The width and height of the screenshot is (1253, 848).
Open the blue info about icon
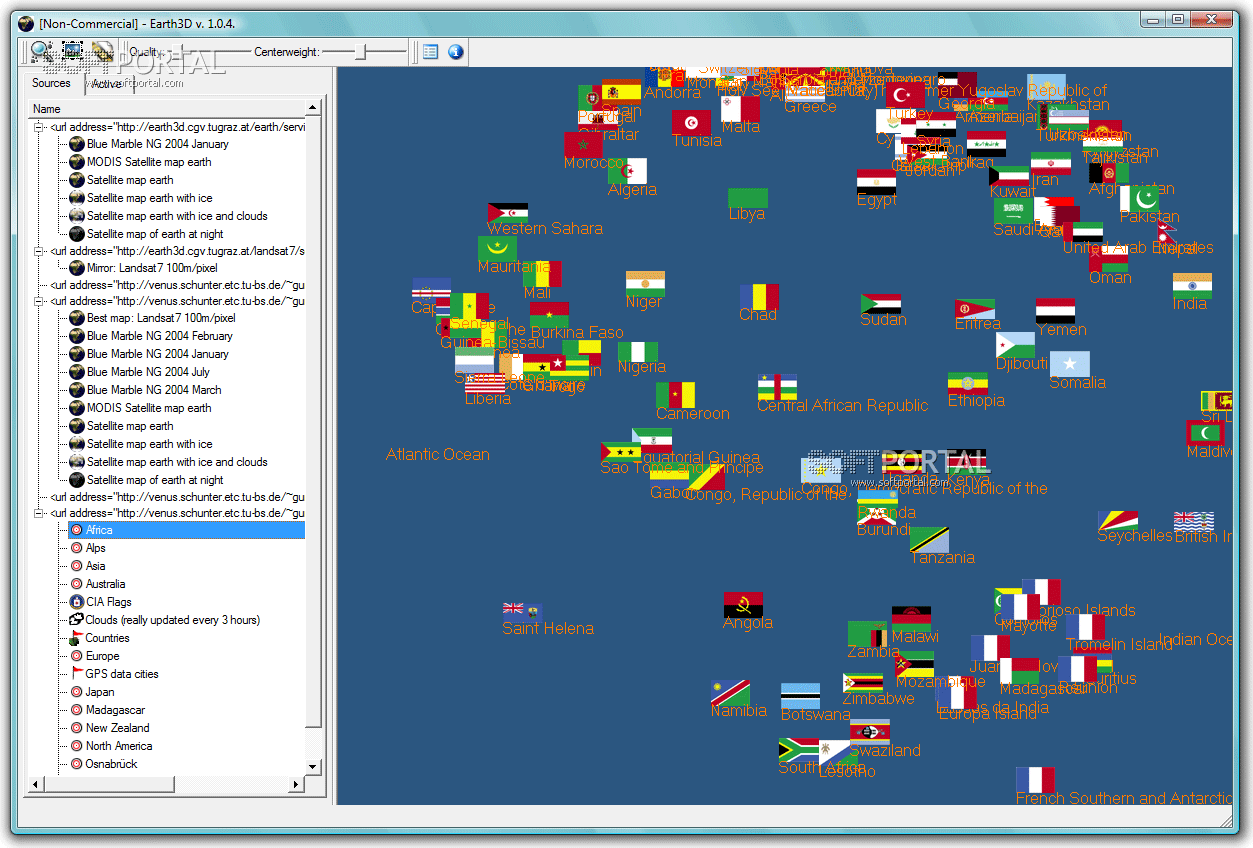pyautogui.click(x=456, y=51)
